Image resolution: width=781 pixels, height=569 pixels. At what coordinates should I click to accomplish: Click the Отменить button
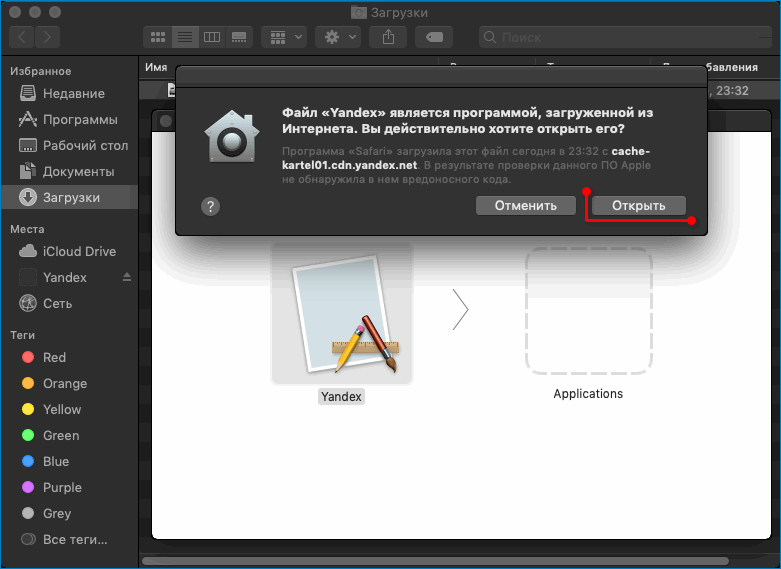(x=525, y=205)
